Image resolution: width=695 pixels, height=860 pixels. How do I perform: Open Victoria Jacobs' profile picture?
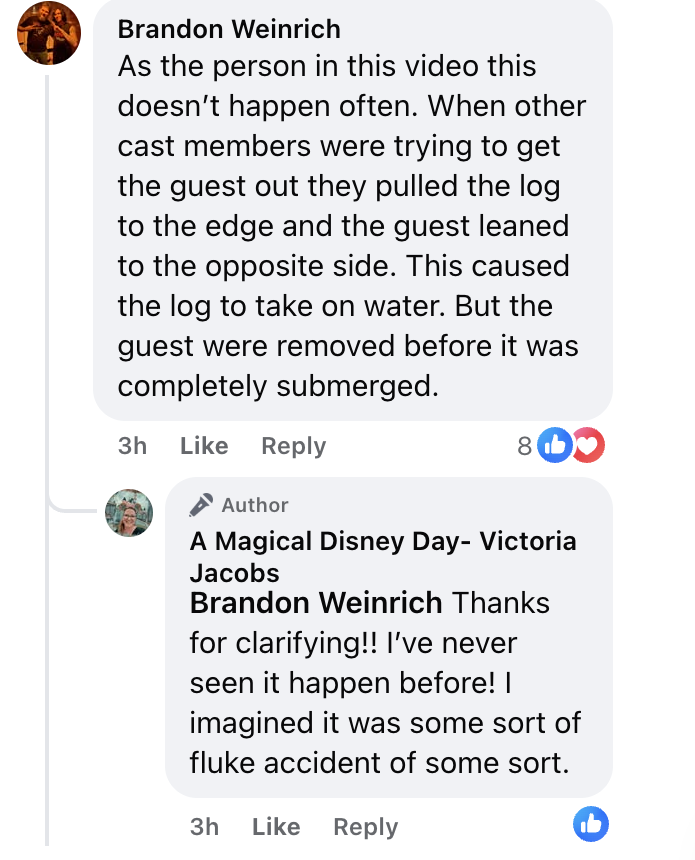[129, 513]
